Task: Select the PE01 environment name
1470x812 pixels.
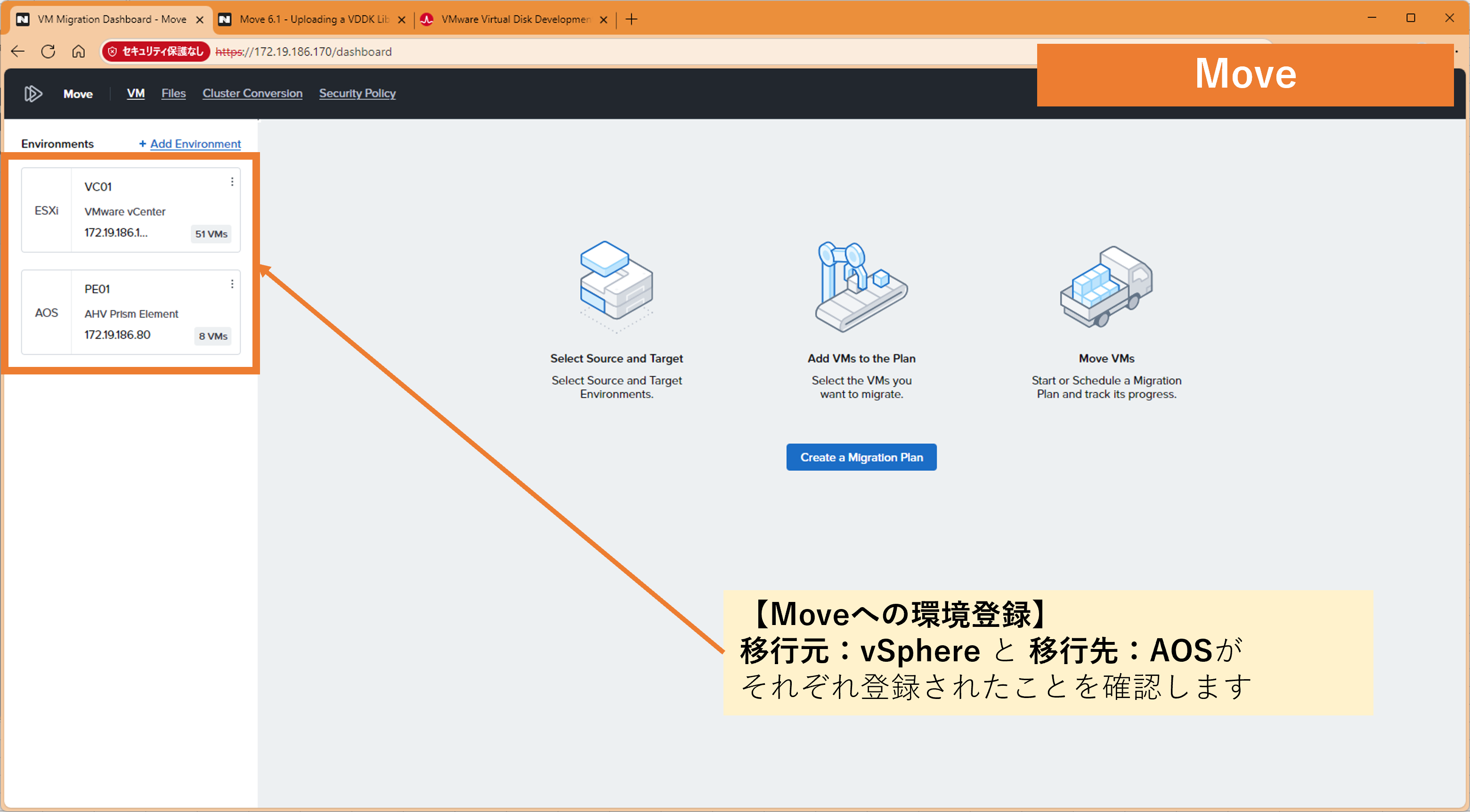Action: 97,289
